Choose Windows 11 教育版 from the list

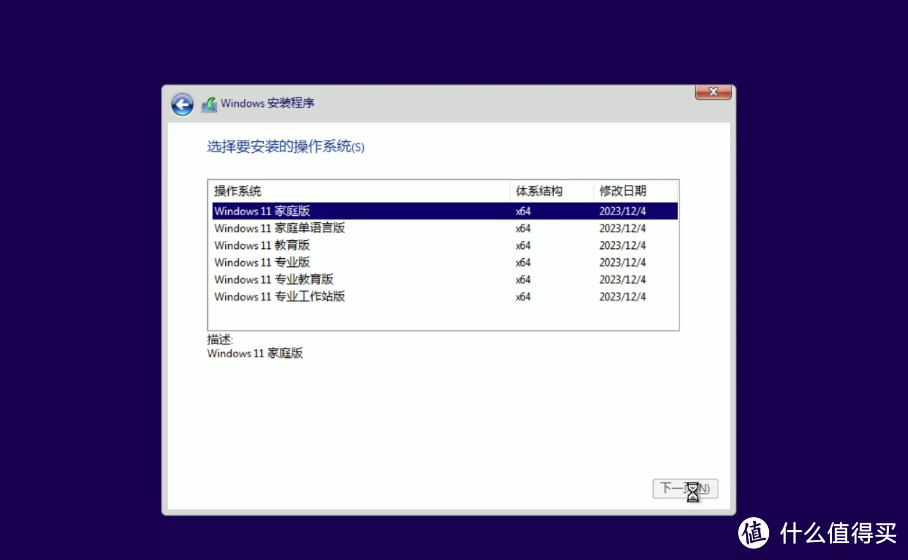point(445,245)
